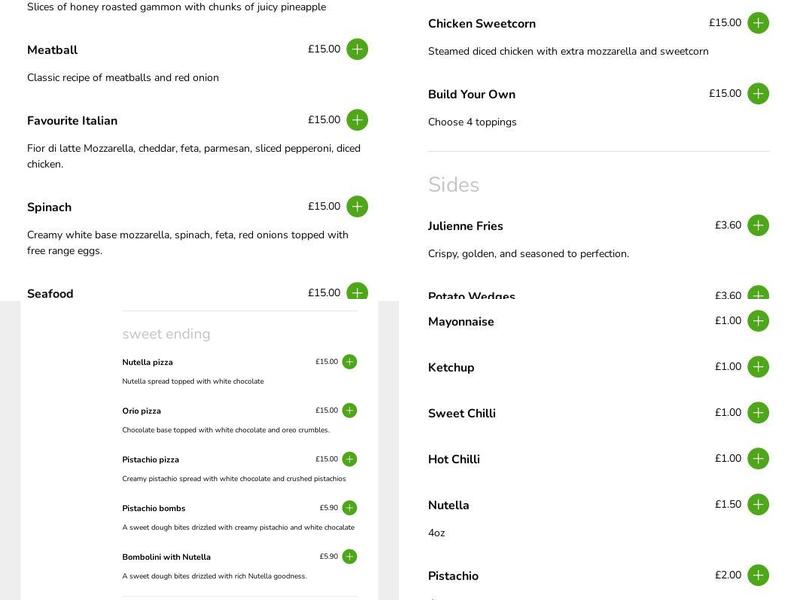Add Ketchup dip to the basket

[758, 367]
